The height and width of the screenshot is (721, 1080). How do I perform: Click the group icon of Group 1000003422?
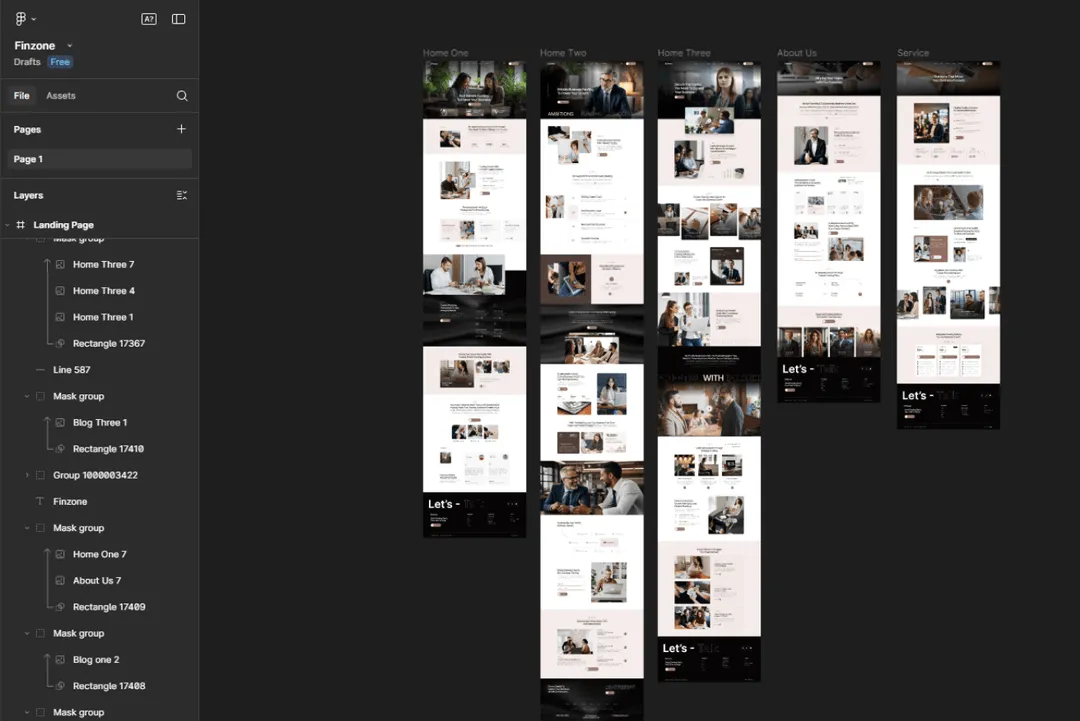[x=41, y=475]
